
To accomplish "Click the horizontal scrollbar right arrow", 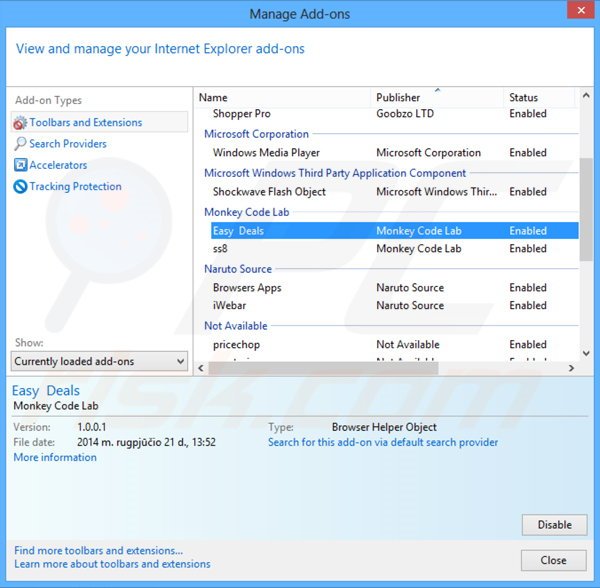I will (571, 368).
